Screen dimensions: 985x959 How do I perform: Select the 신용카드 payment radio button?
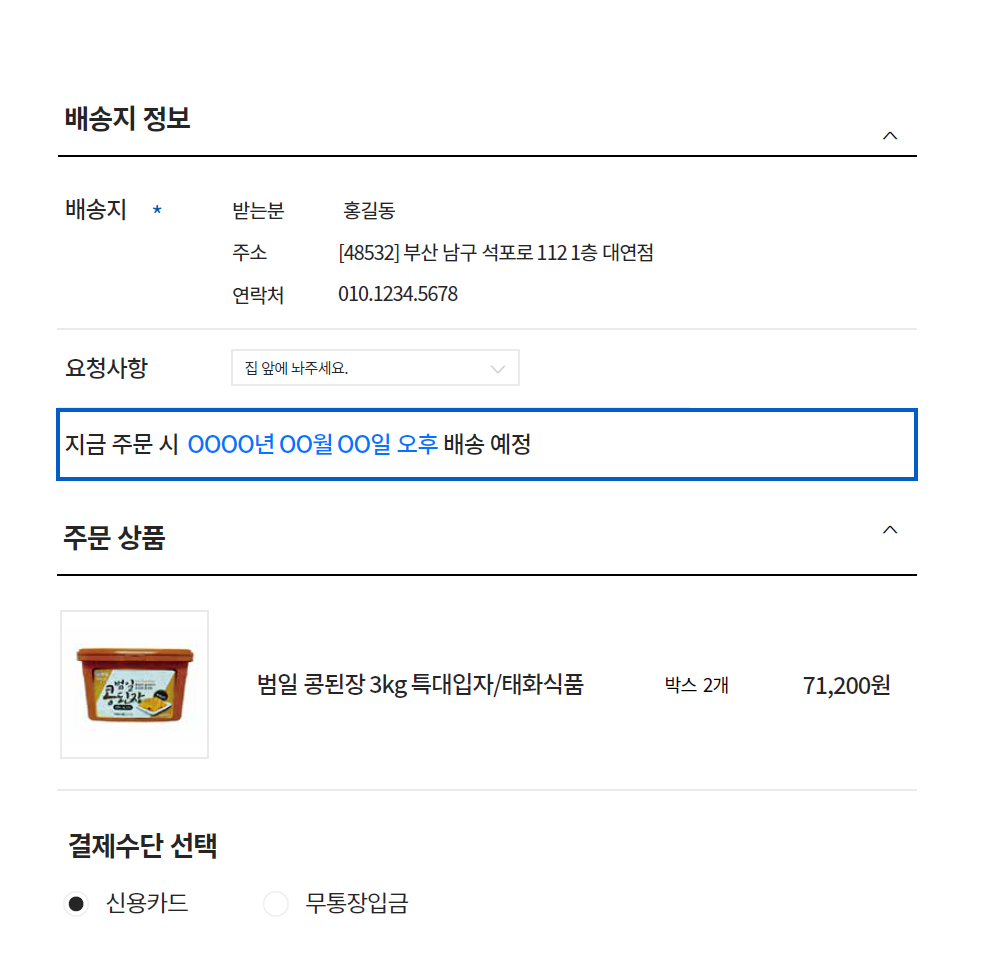(x=75, y=905)
